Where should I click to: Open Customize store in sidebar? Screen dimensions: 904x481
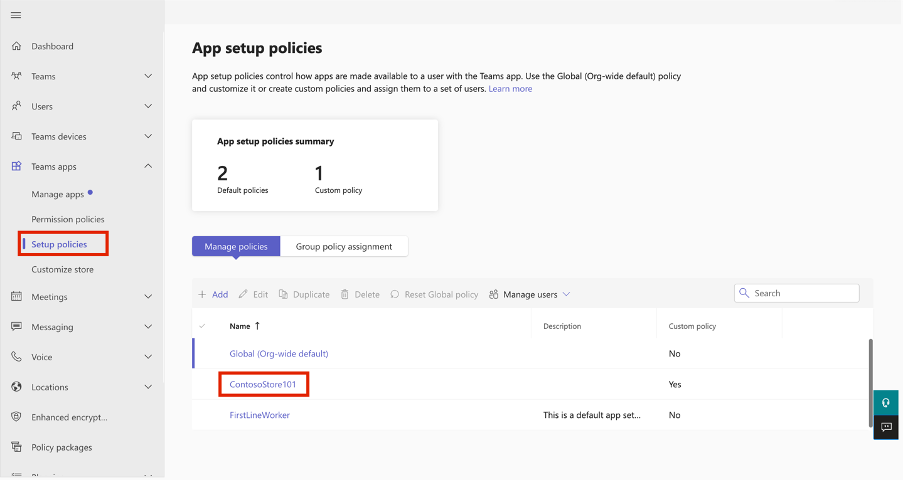click(x=62, y=269)
